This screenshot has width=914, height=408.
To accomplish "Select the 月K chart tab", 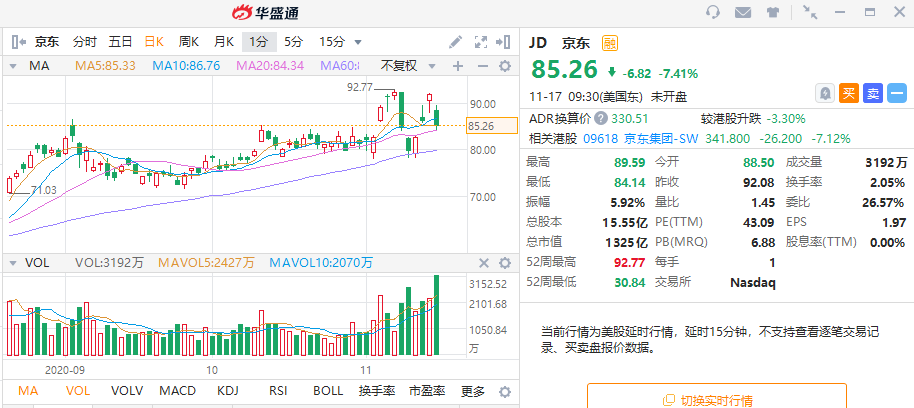I will point(224,42).
